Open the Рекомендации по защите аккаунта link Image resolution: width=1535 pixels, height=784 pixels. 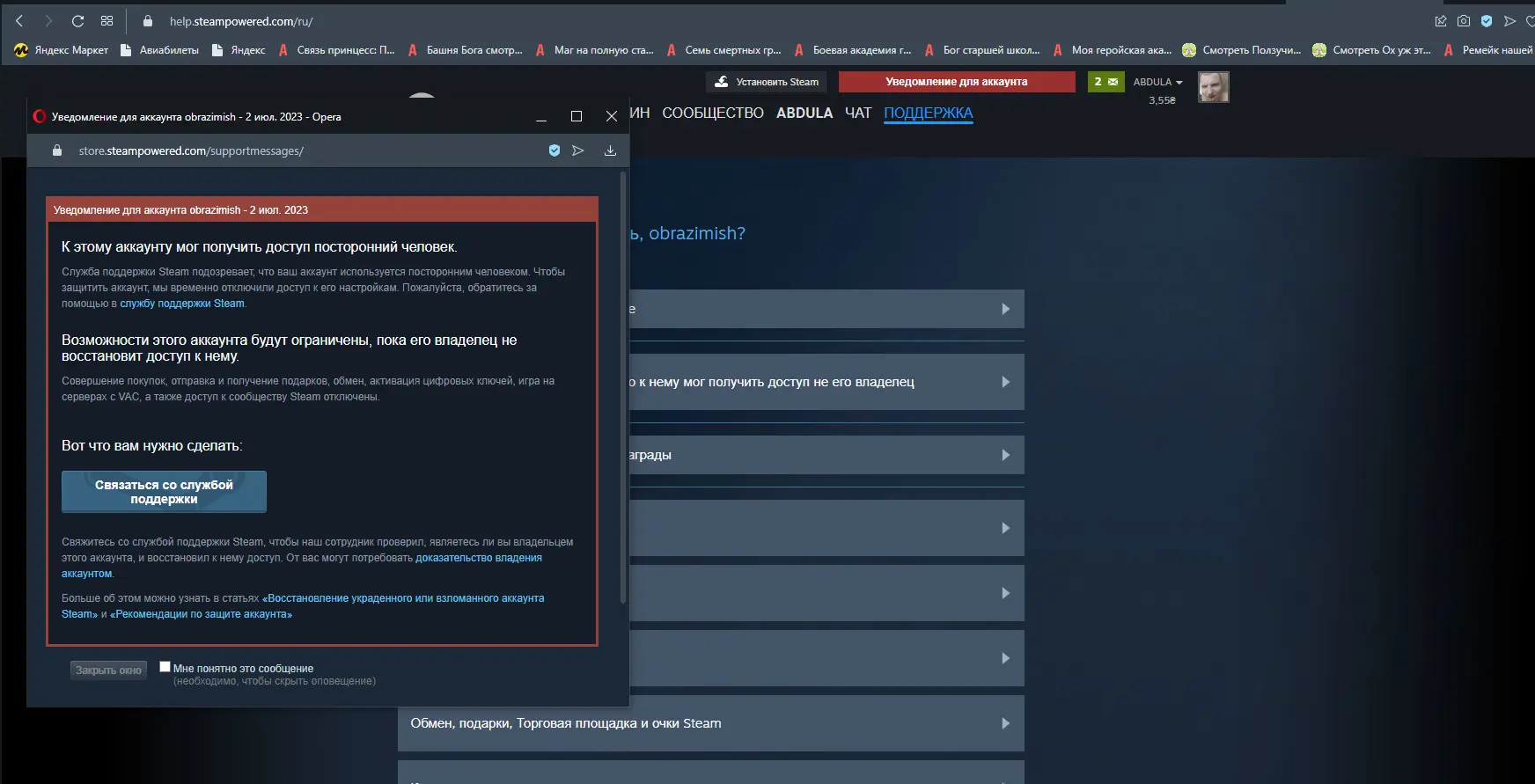(x=201, y=614)
